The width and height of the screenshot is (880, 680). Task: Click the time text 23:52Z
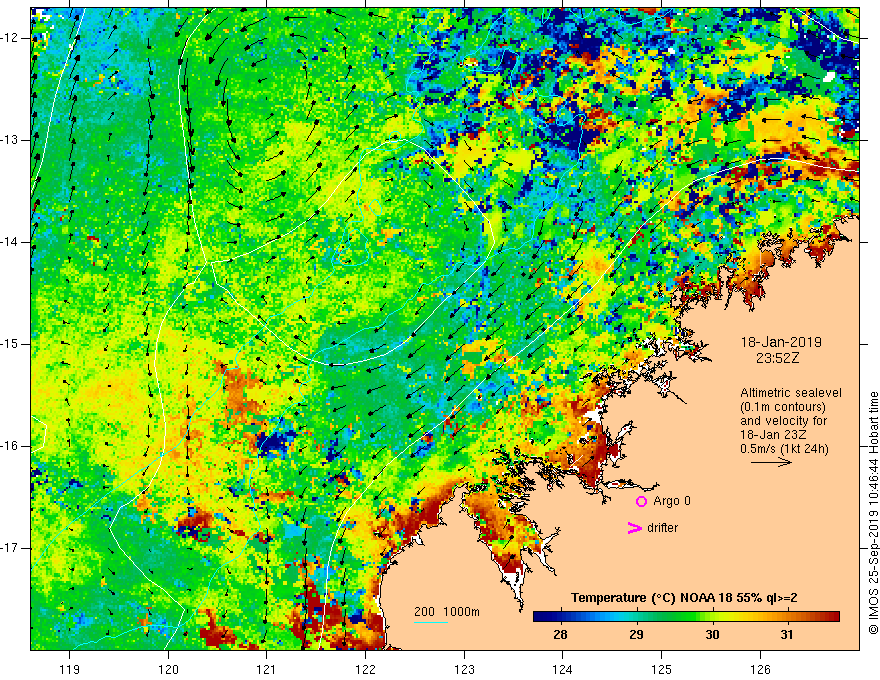click(x=777, y=358)
